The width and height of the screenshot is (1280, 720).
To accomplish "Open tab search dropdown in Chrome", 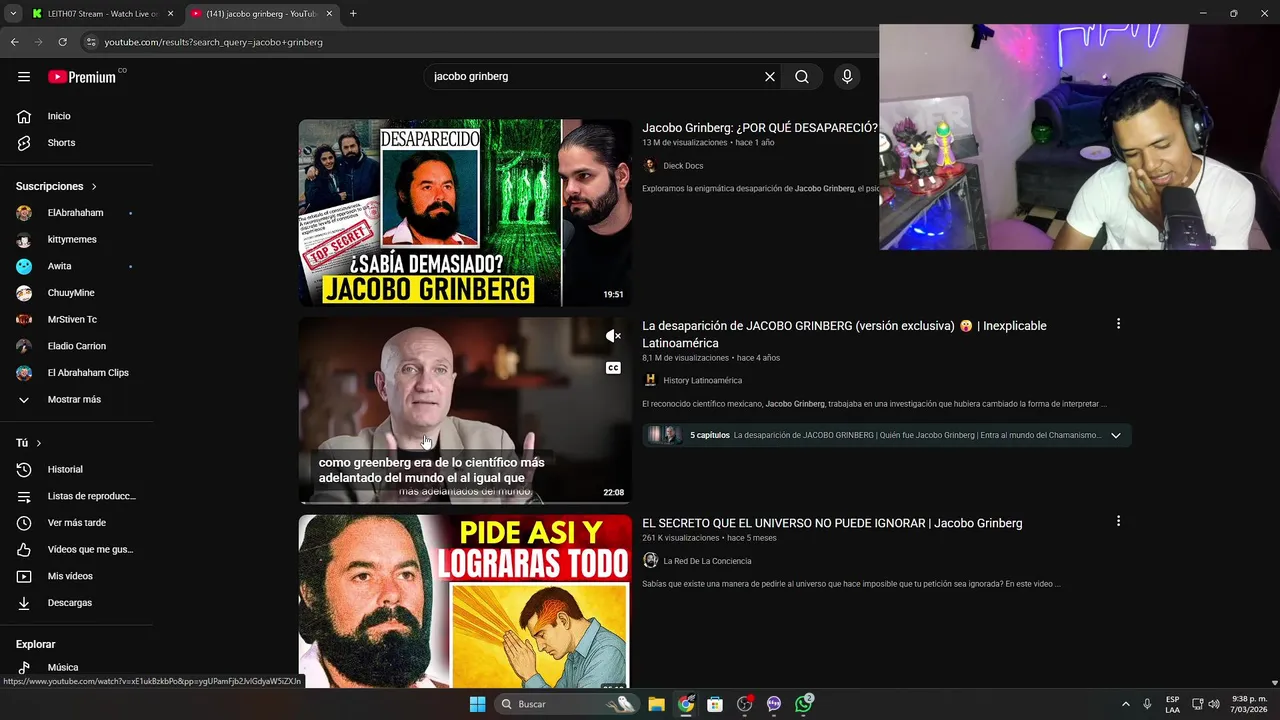I will [13, 14].
